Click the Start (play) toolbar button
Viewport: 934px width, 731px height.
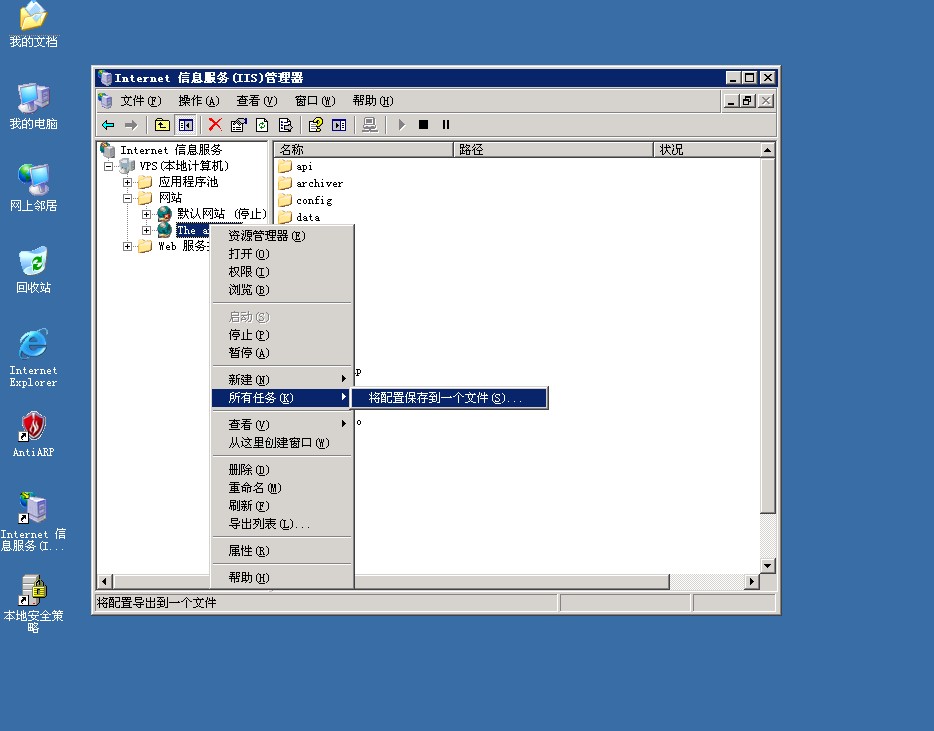(x=401, y=125)
